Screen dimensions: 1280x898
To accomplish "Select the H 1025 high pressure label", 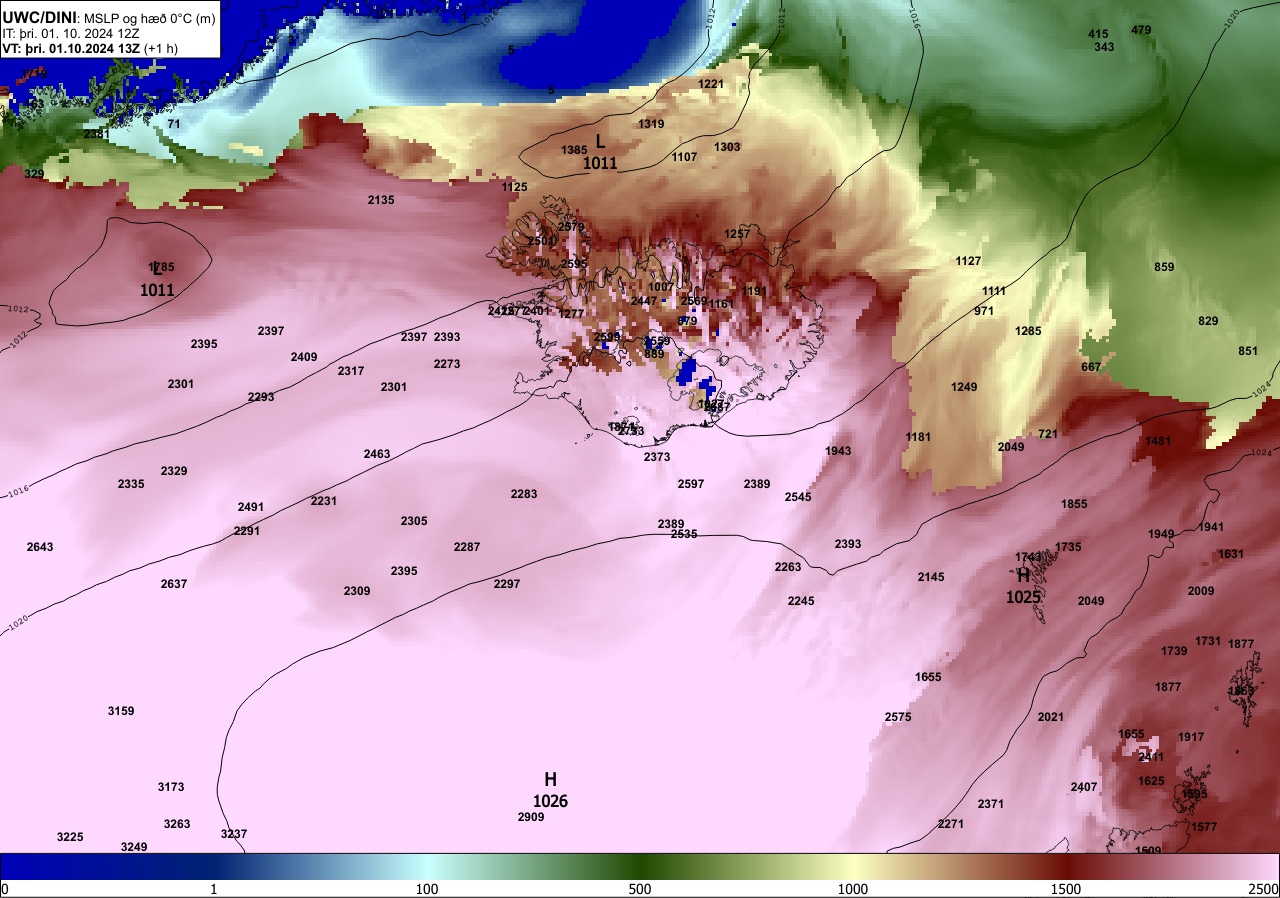I will point(1024,586).
